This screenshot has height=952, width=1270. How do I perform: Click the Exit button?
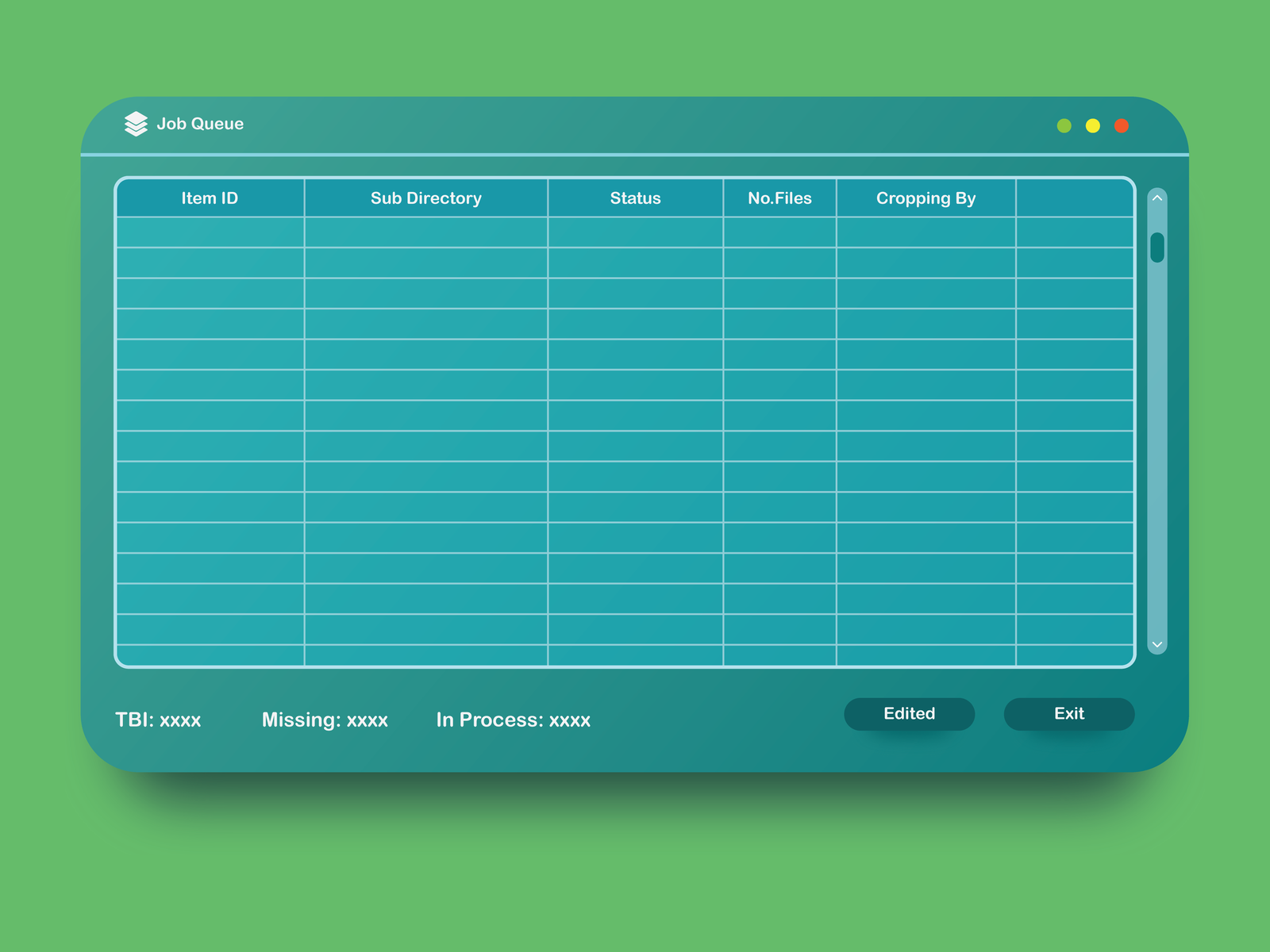1069,714
